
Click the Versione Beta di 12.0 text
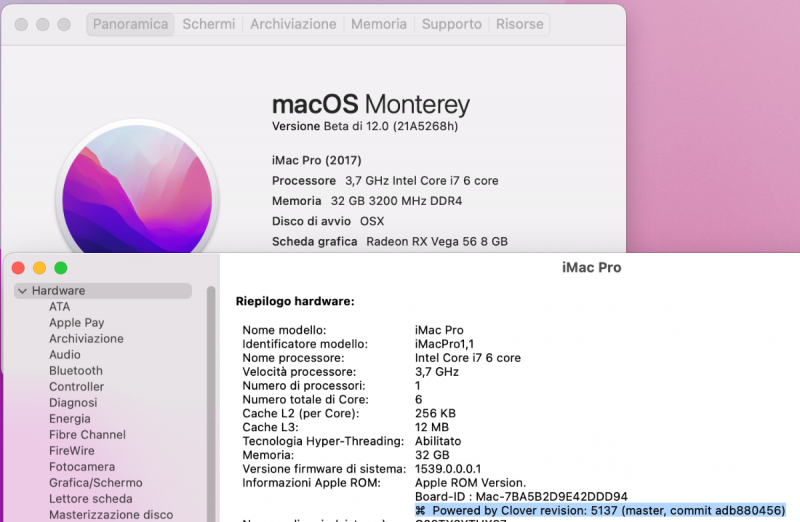365,126
